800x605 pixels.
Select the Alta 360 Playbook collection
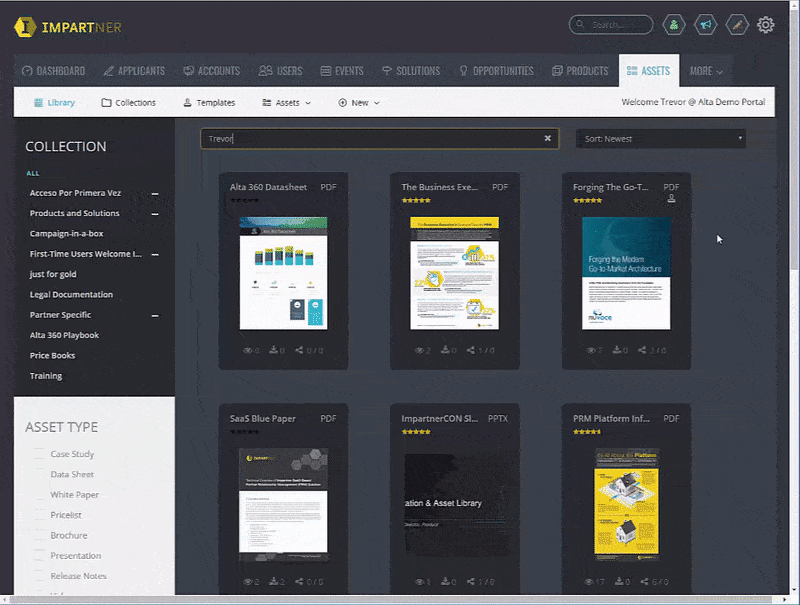click(x=64, y=335)
